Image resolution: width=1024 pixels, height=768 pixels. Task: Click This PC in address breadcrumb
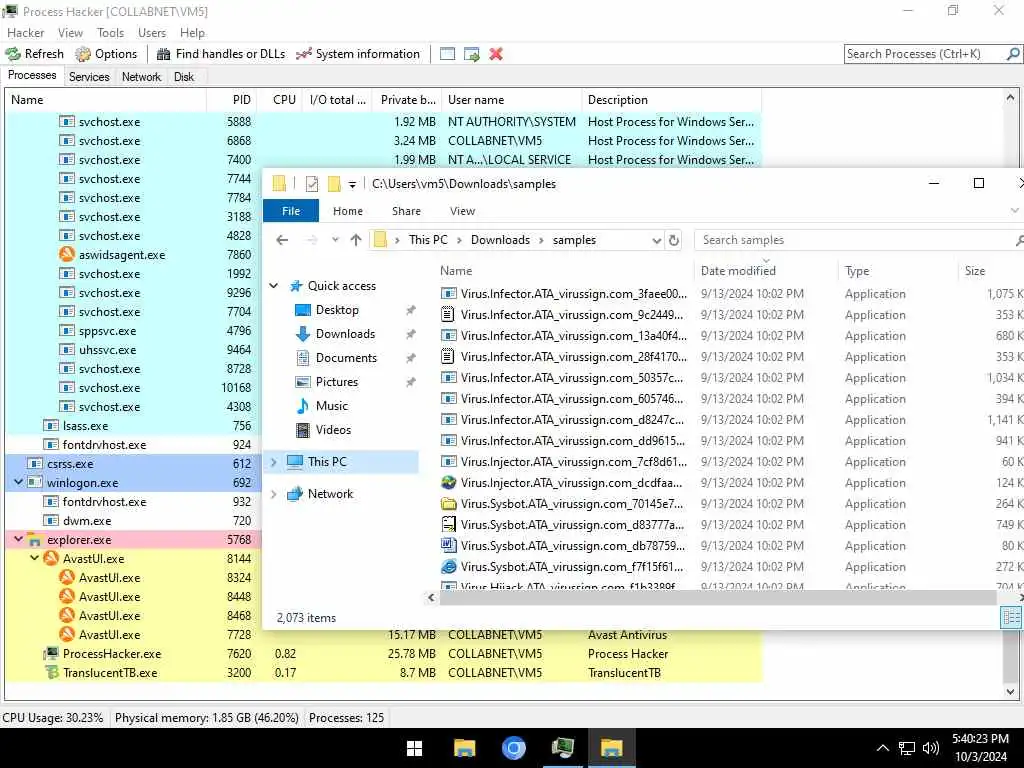(x=428, y=240)
